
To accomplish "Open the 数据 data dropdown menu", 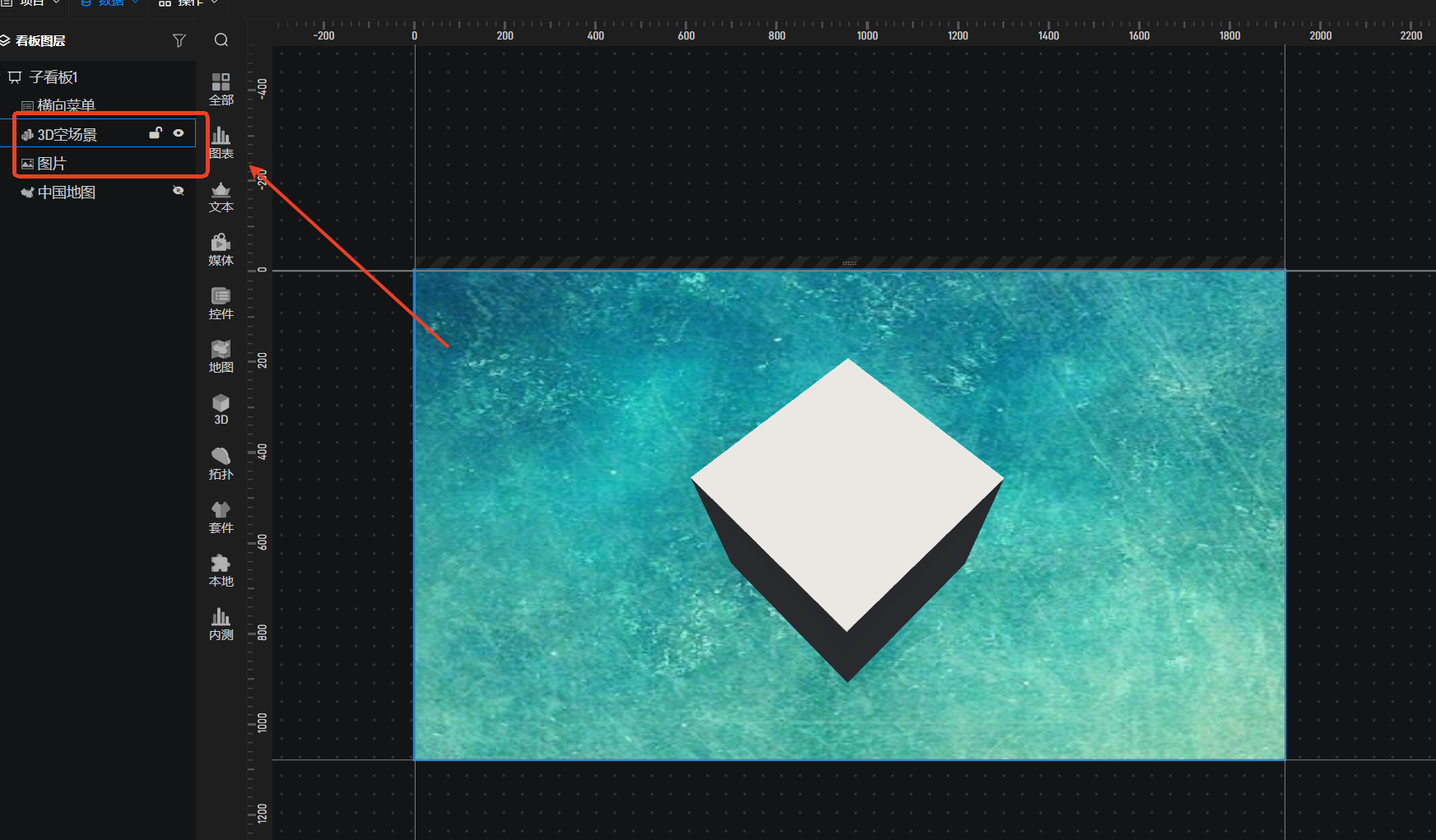I will point(110,3).
